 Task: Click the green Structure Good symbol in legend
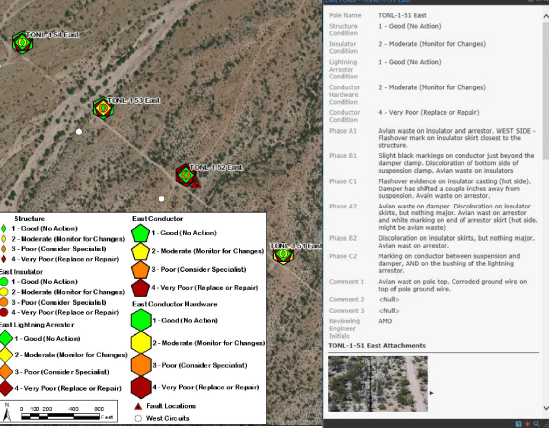[x=4, y=229]
